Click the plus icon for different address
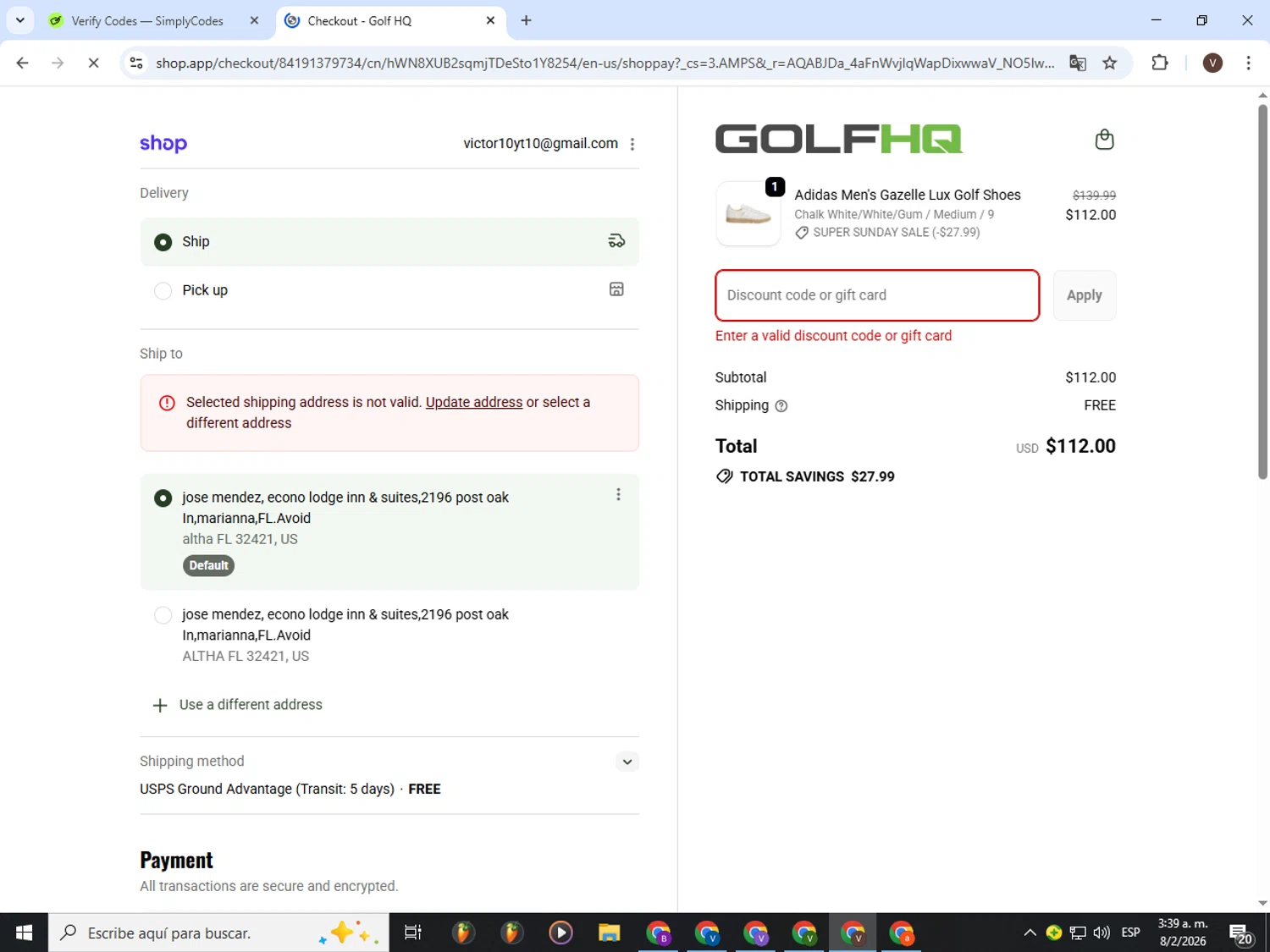The image size is (1270, 952). [160, 705]
